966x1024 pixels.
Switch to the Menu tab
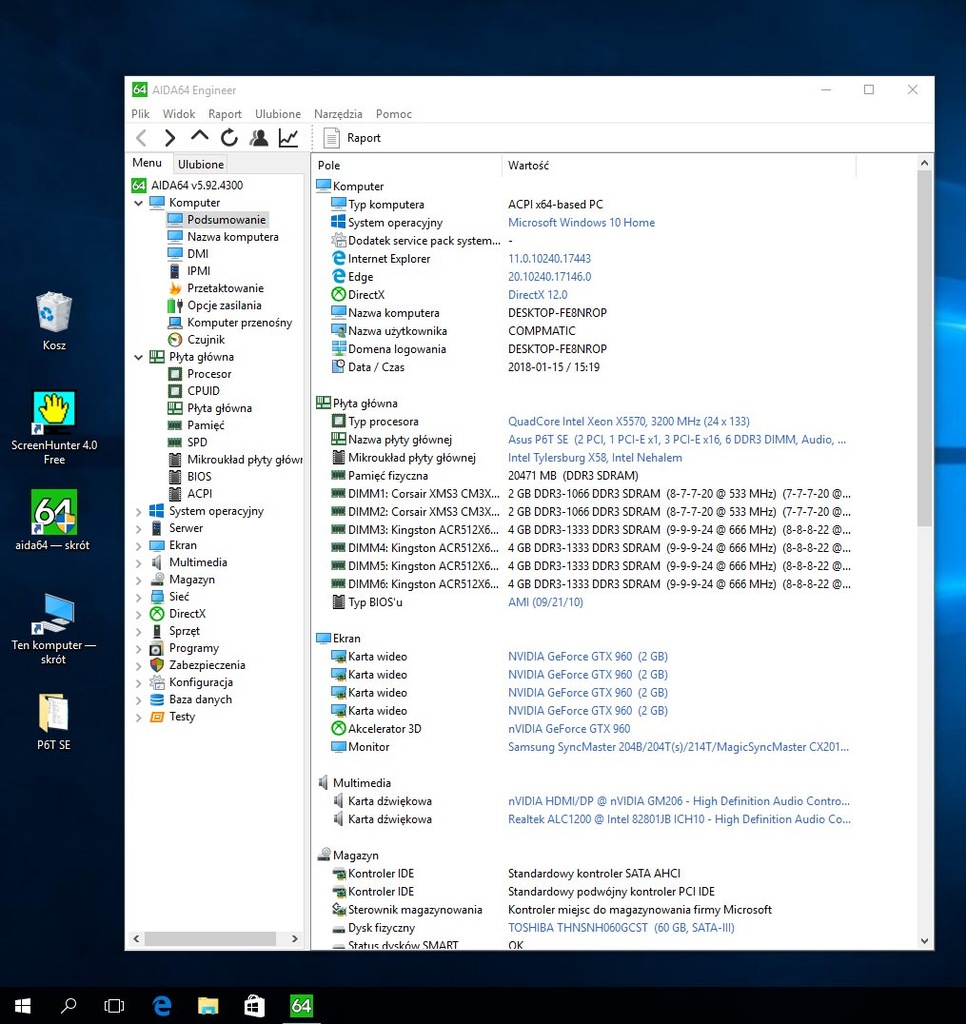click(x=147, y=163)
